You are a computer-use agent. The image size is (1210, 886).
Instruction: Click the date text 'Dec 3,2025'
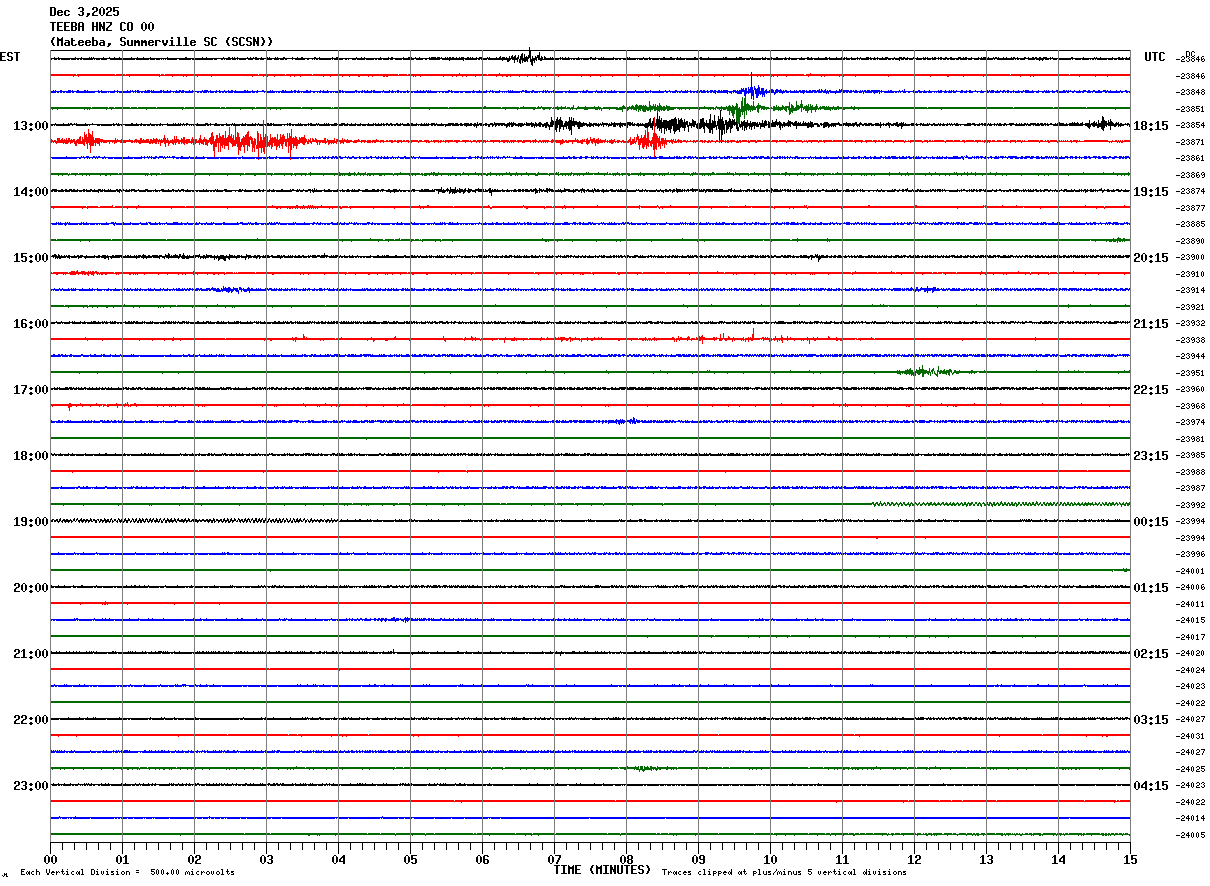pyautogui.click(x=84, y=12)
